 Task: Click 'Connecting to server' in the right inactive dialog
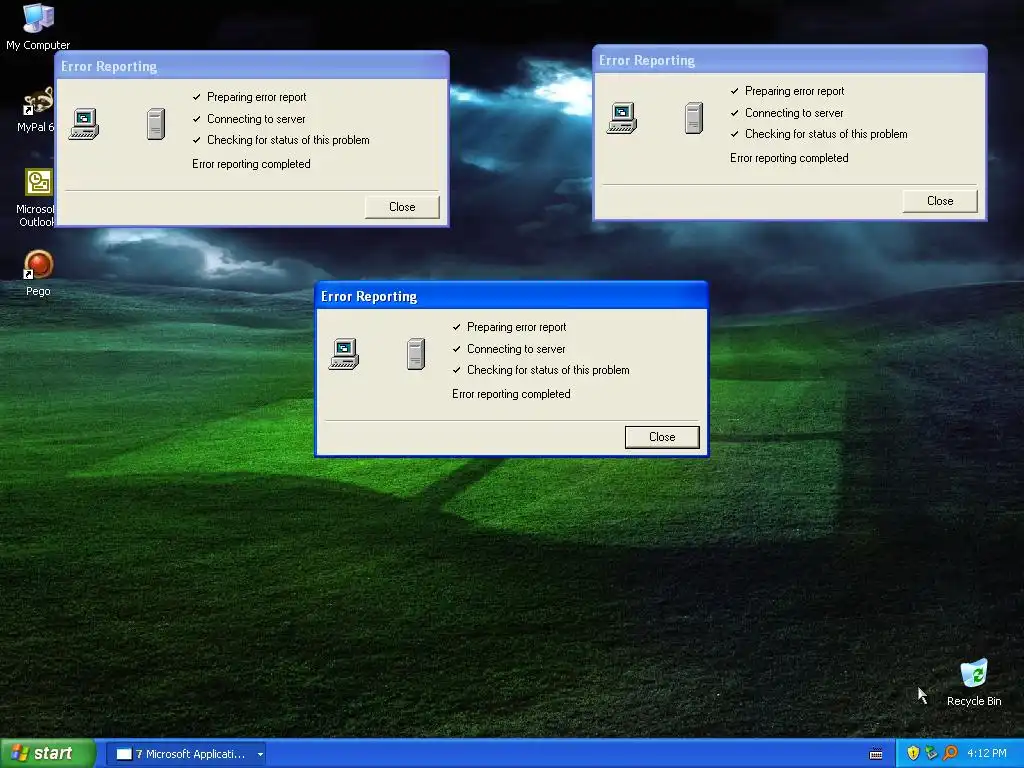tap(794, 113)
